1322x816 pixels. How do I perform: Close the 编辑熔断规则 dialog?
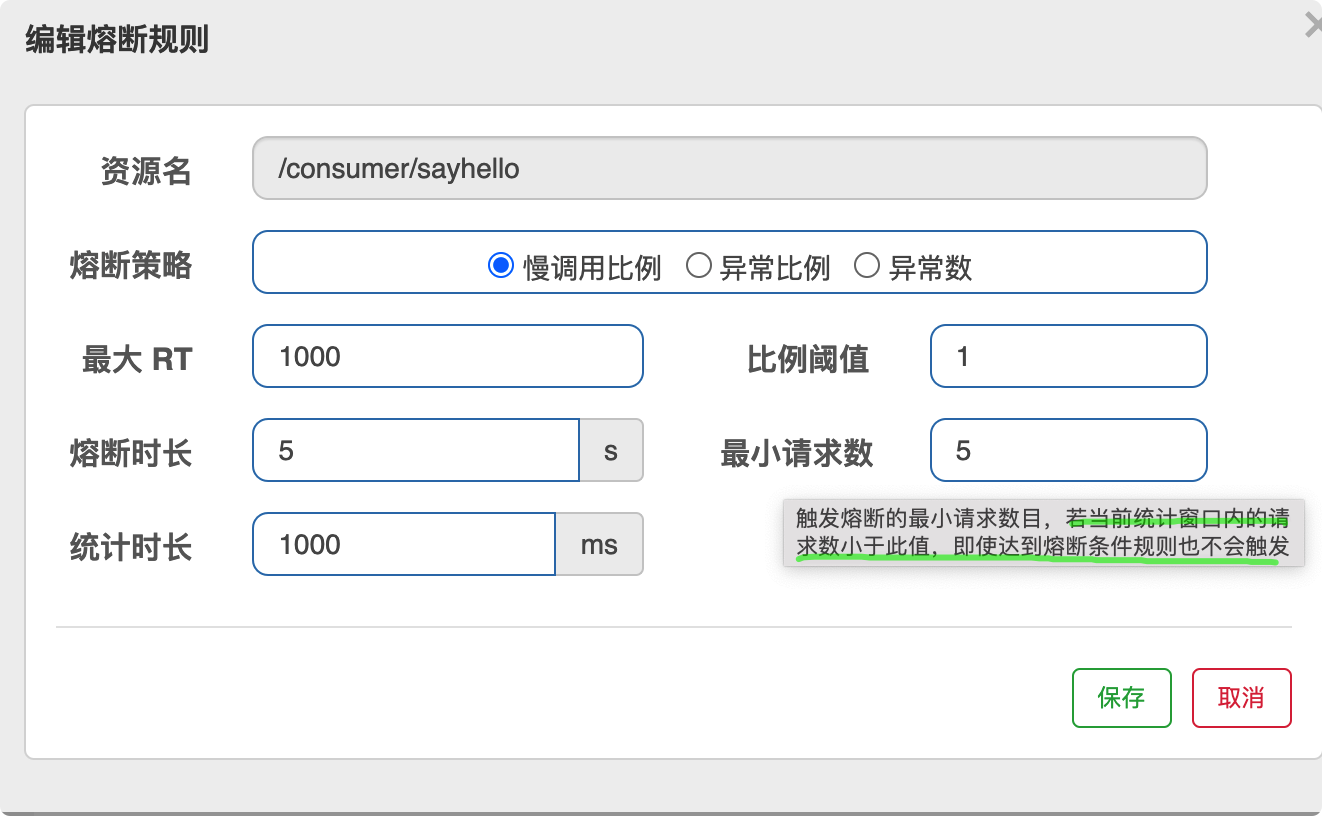pos(1313,26)
